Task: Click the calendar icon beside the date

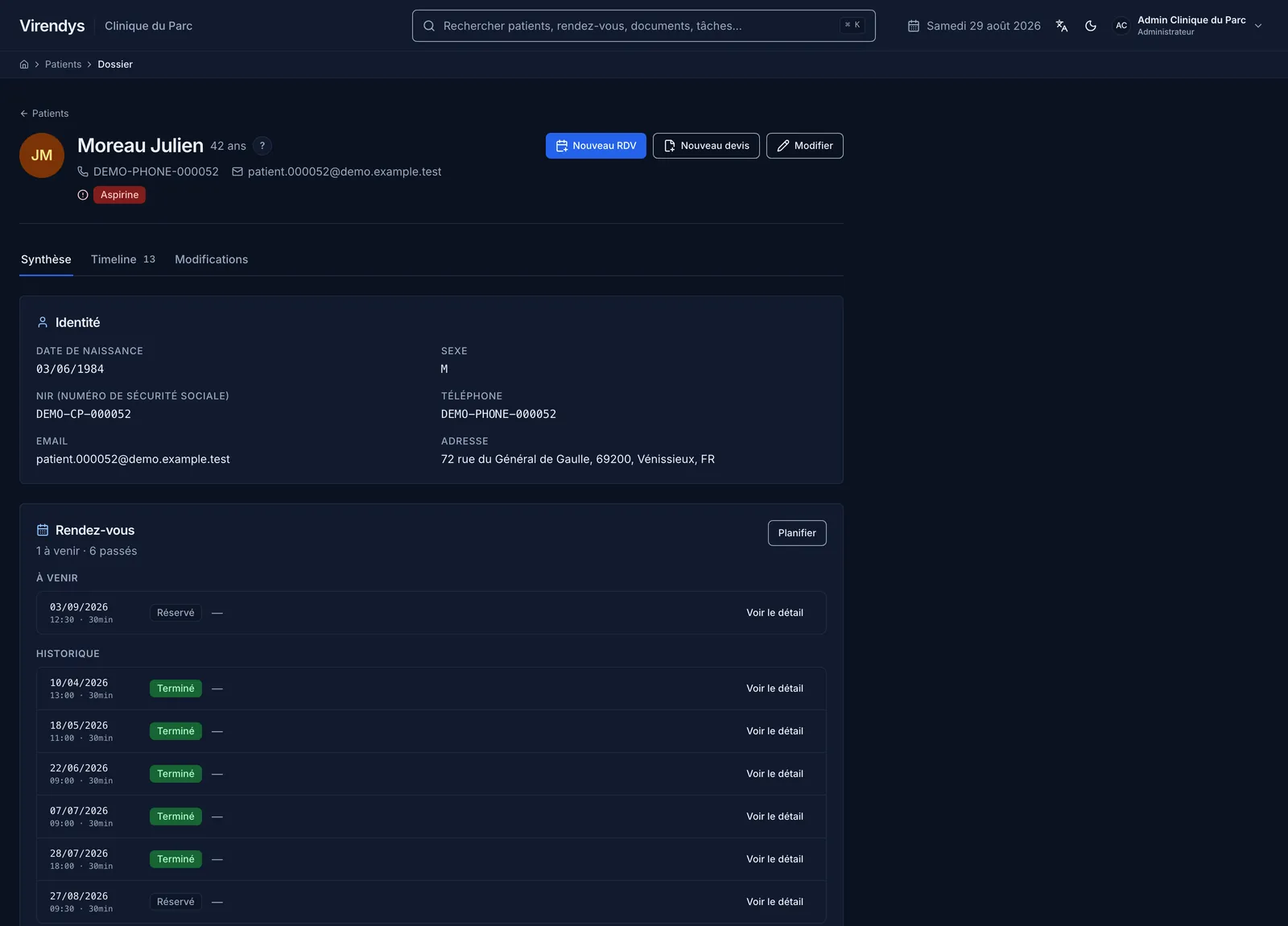Action: coord(914,26)
